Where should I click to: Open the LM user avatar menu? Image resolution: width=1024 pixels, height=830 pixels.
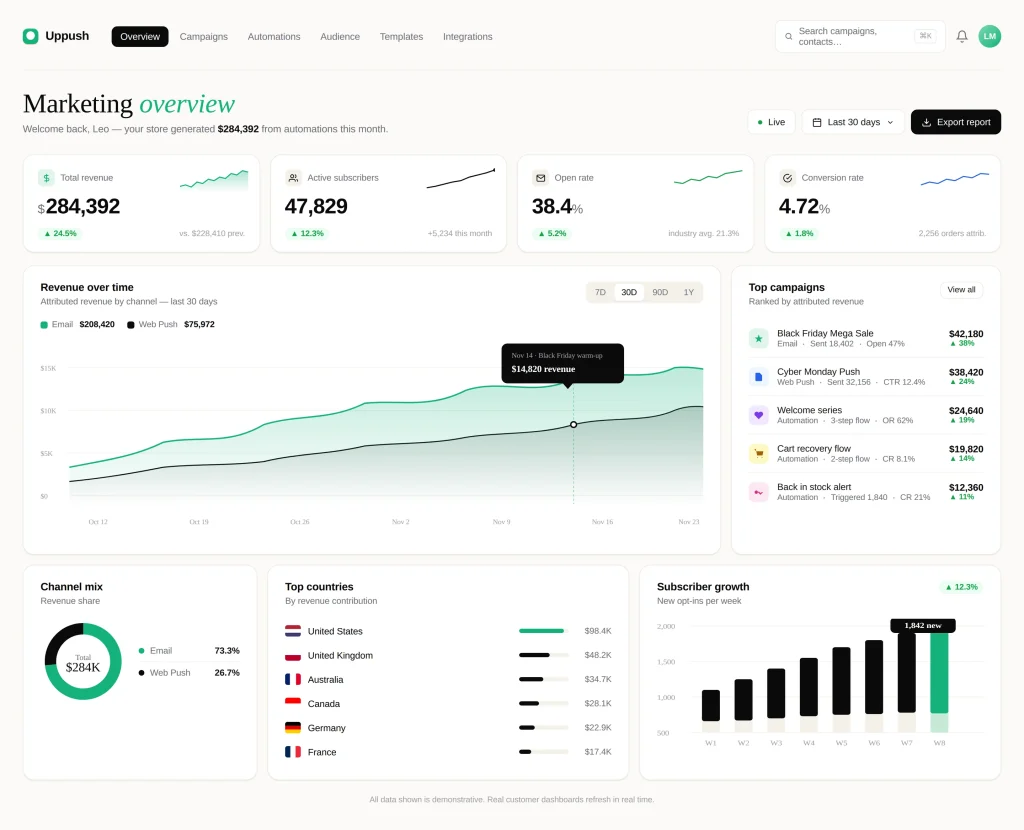989,37
